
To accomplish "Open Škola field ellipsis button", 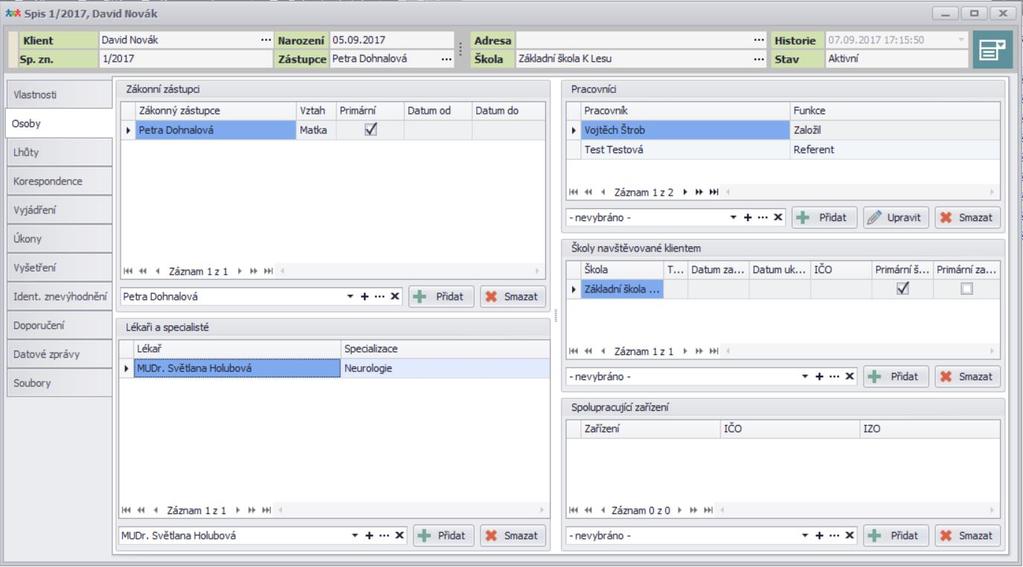I will point(758,59).
